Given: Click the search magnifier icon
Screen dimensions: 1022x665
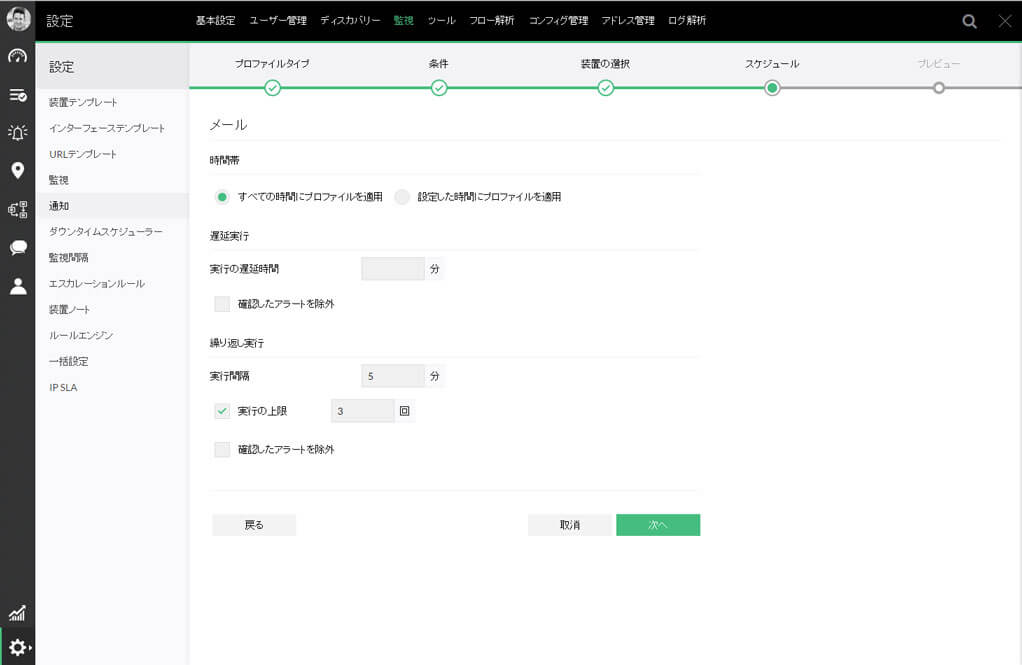Looking at the screenshot, I should (x=969, y=22).
